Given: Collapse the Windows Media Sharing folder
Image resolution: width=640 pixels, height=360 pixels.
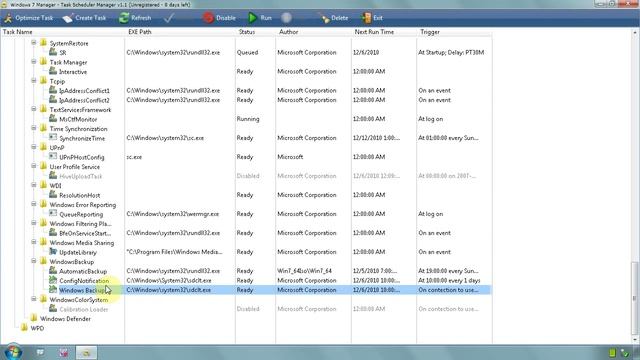Looking at the screenshot, I should pyautogui.click(x=34, y=242).
